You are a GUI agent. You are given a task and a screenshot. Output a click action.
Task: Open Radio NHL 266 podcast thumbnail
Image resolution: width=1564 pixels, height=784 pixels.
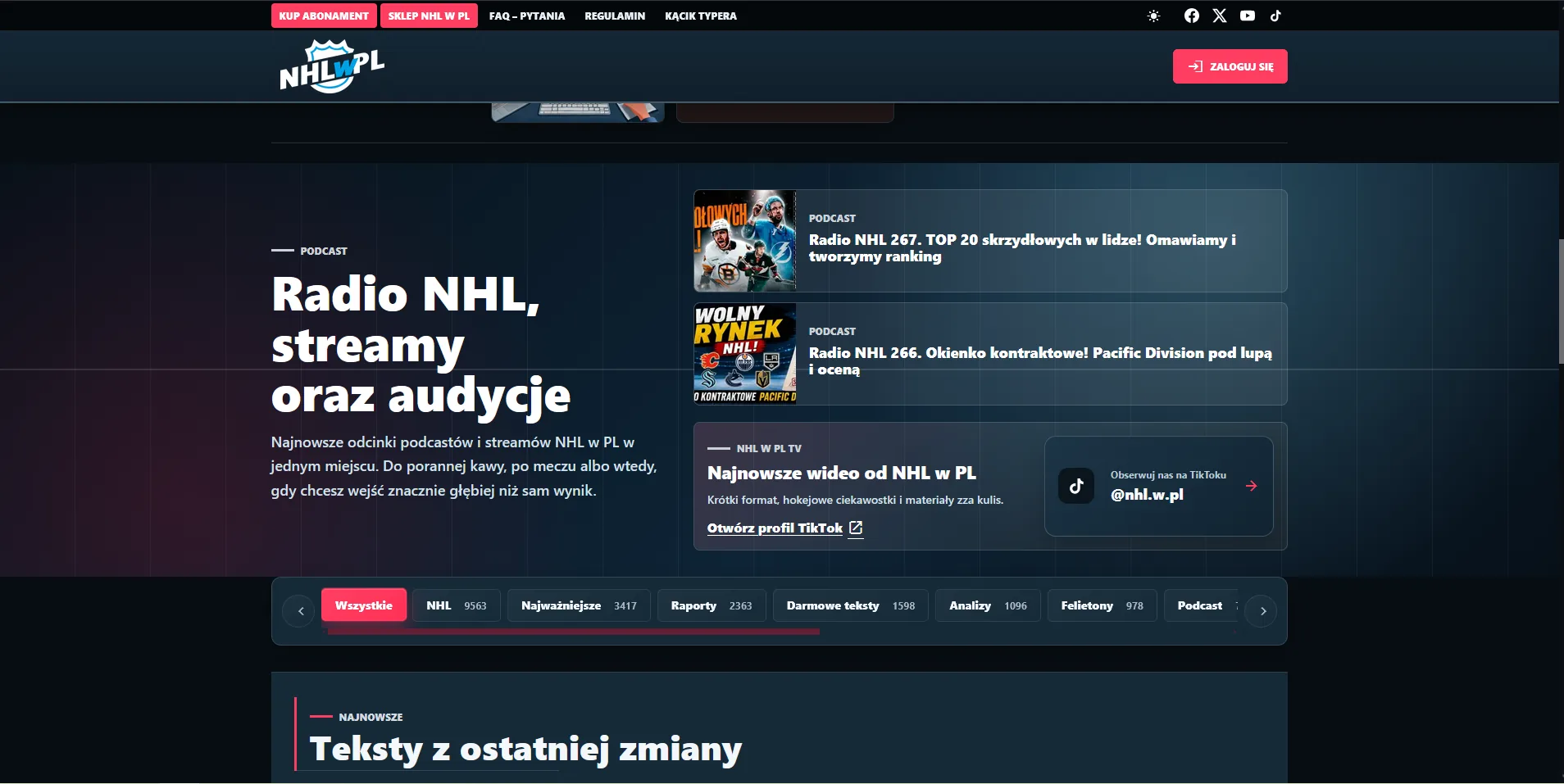point(745,354)
